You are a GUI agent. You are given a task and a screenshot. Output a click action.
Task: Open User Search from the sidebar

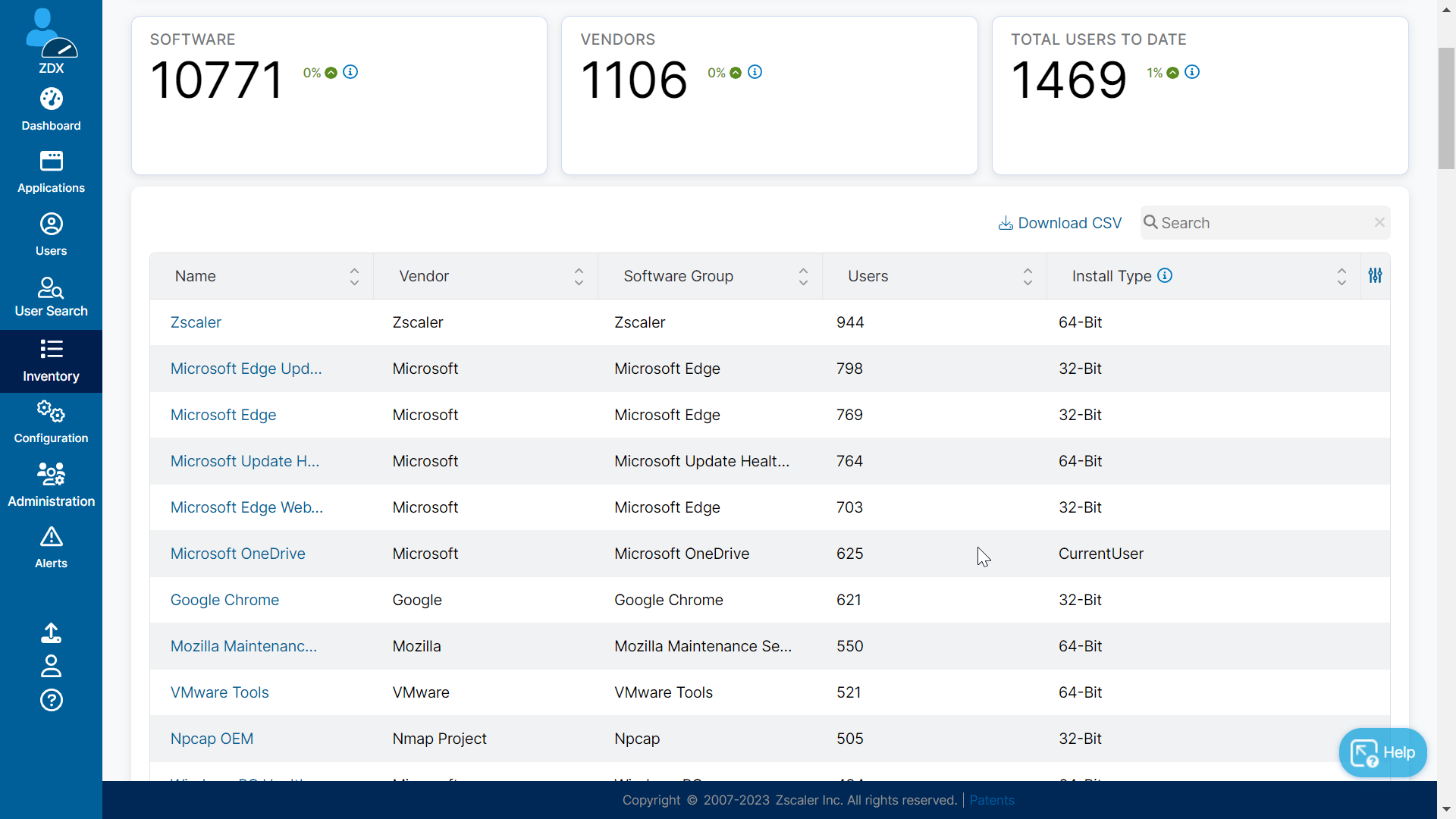[51, 297]
